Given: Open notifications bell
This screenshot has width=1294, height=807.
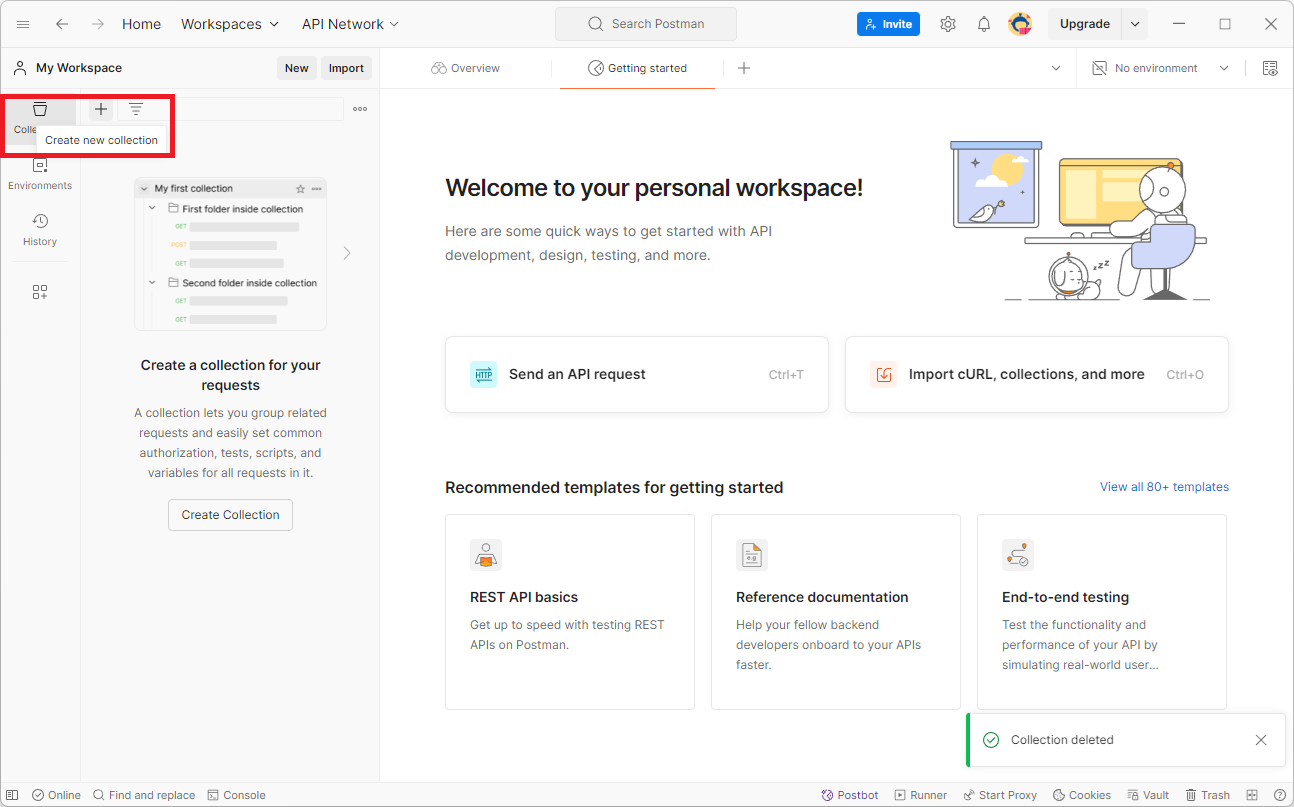Looking at the screenshot, I should coord(984,24).
